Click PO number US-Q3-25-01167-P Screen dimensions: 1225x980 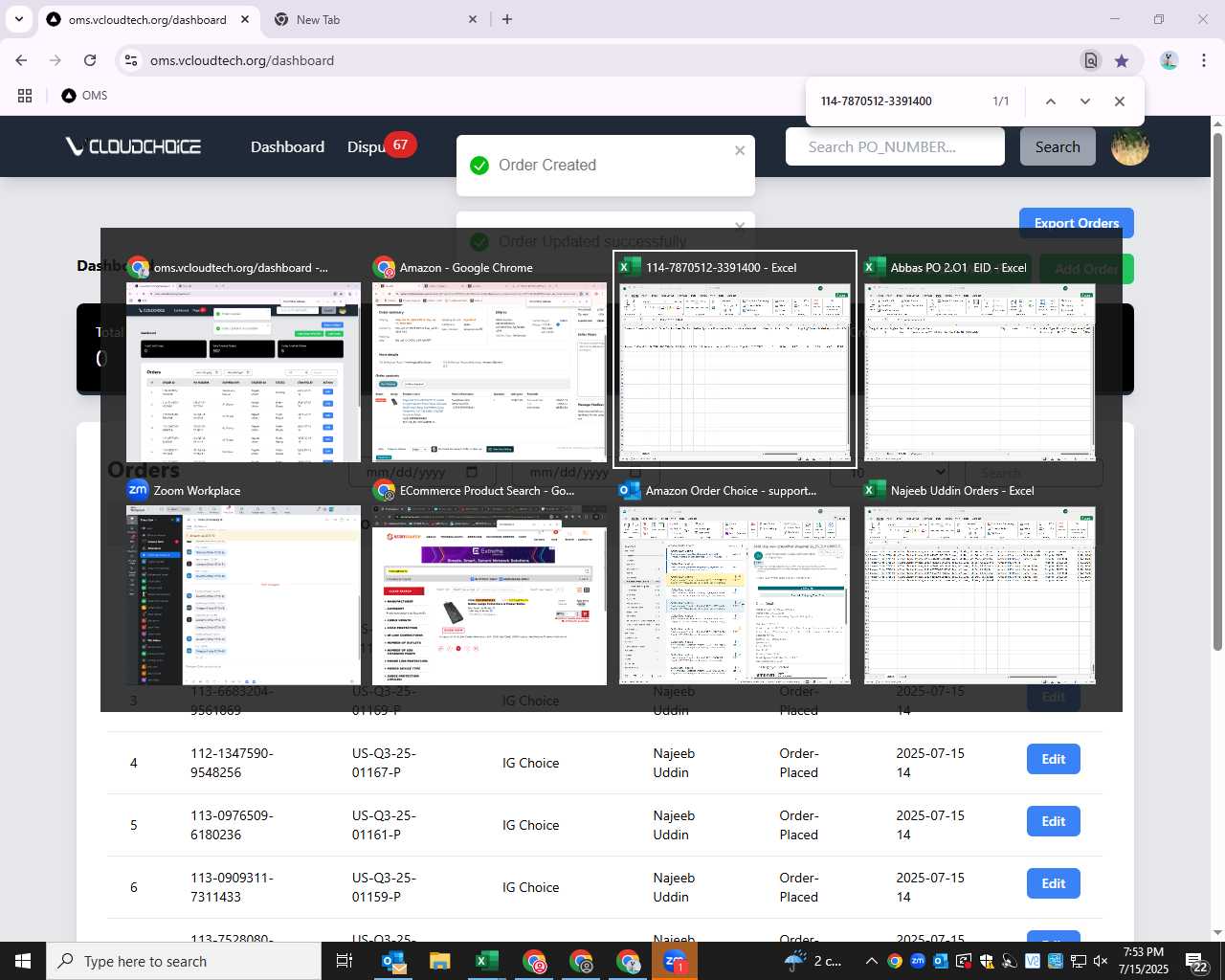(x=384, y=763)
